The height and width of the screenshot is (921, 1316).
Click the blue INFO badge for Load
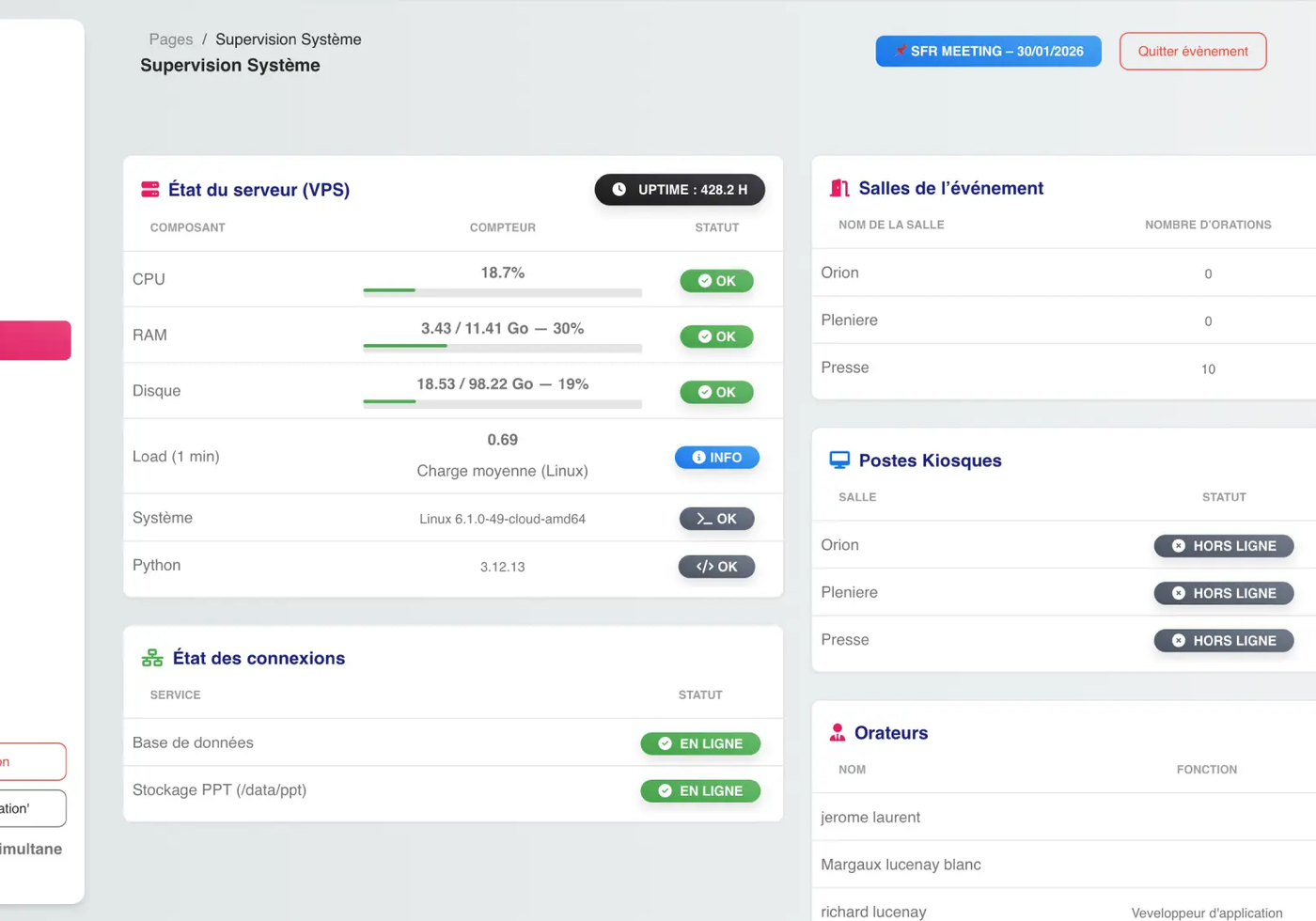tap(717, 458)
